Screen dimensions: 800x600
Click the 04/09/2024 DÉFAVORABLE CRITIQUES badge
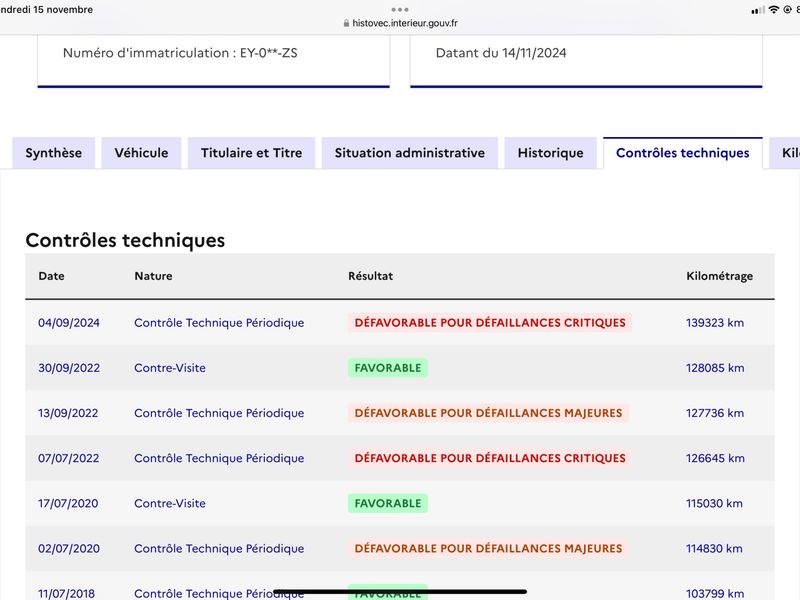click(490, 322)
